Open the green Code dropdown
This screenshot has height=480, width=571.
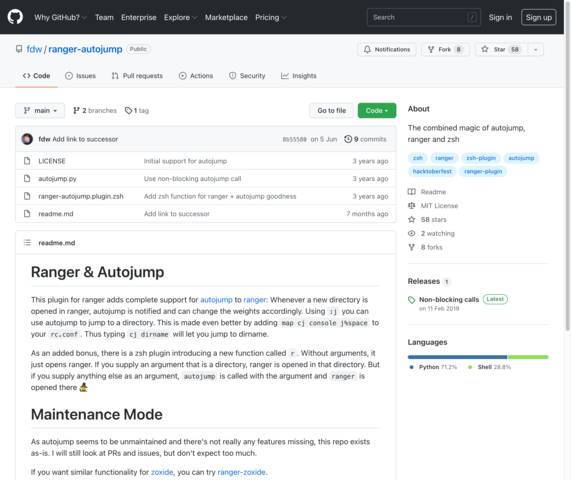pos(377,110)
